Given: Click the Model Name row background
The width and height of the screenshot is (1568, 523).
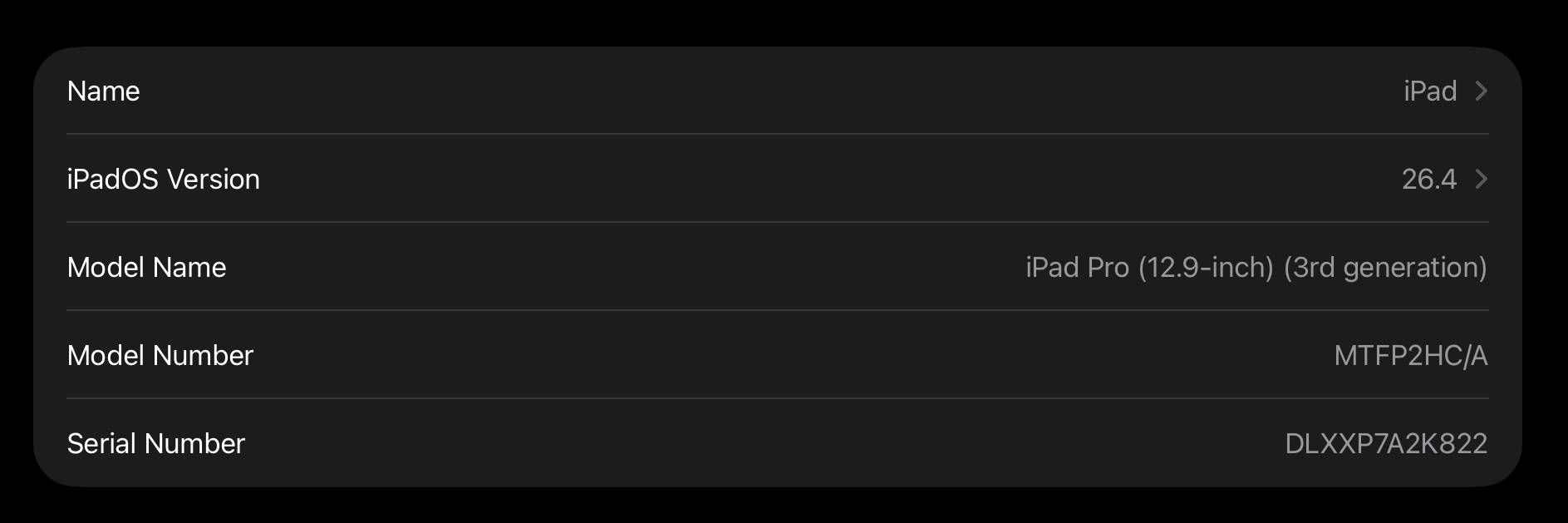Looking at the screenshot, I should 623,267.
